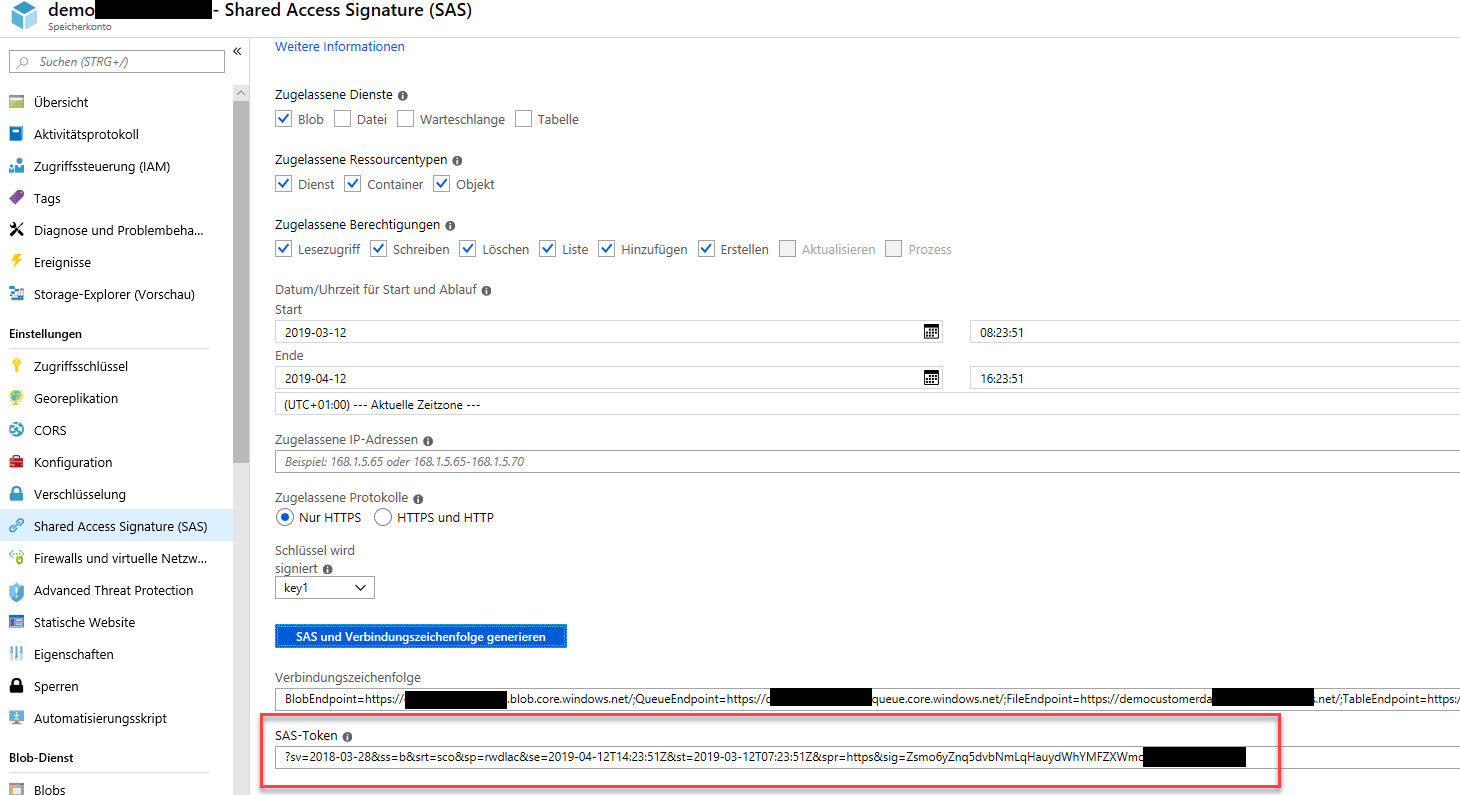Click the Ende time field 16:23:51
This screenshot has width=1460, height=795.
coord(1215,378)
